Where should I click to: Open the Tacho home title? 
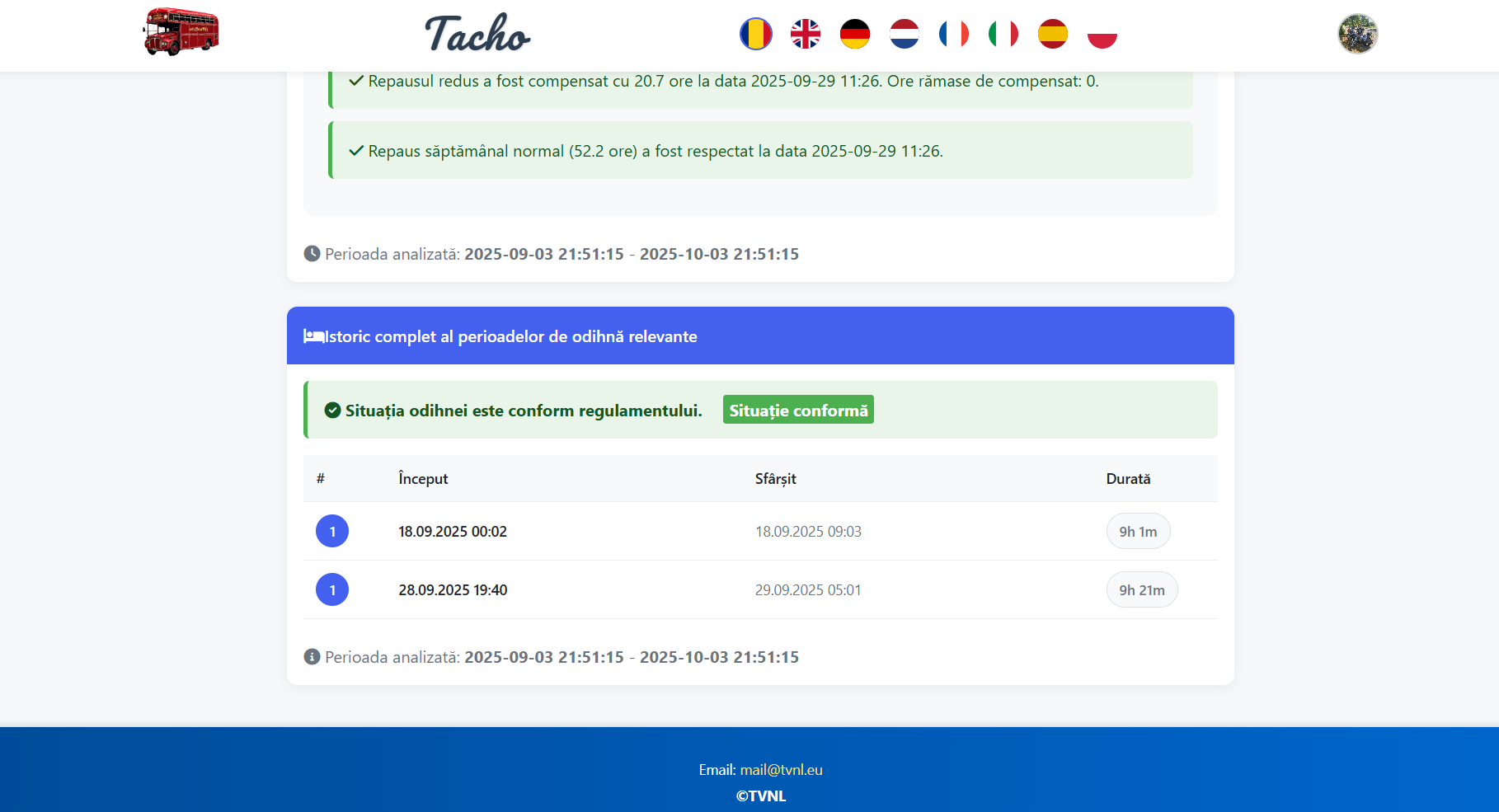coord(477,34)
